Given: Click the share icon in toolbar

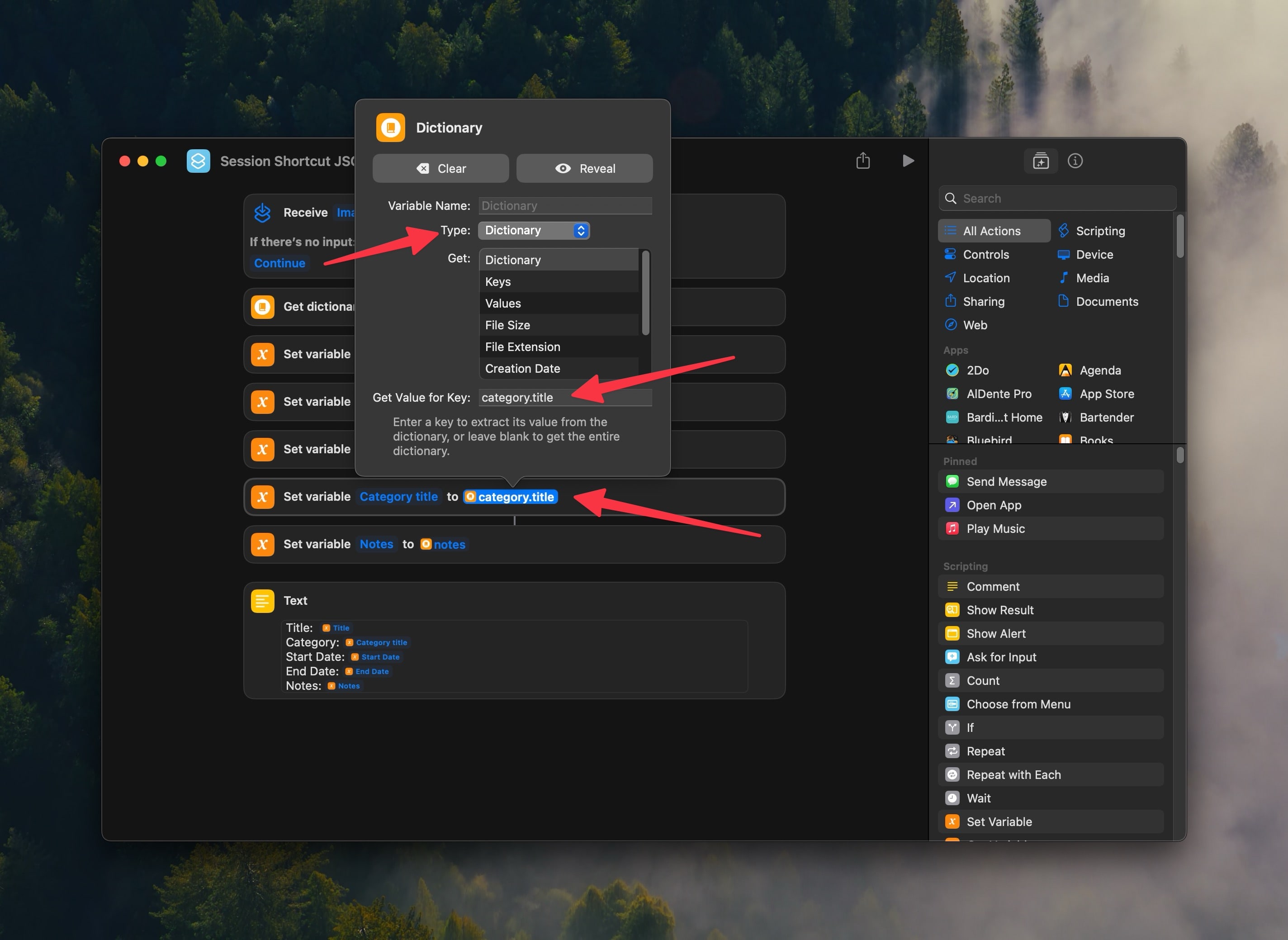Looking at the screenshot, I should coord(862,161).
